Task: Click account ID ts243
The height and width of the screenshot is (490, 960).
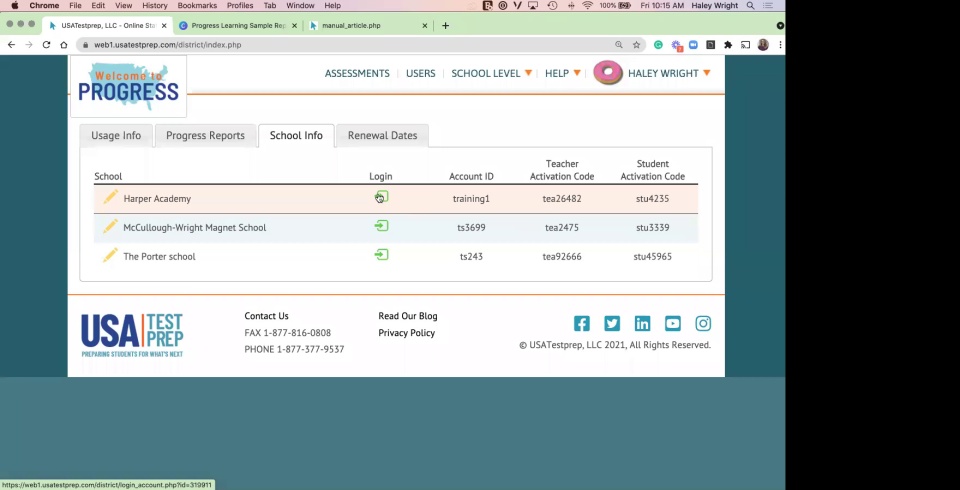Action: (471, 256)
